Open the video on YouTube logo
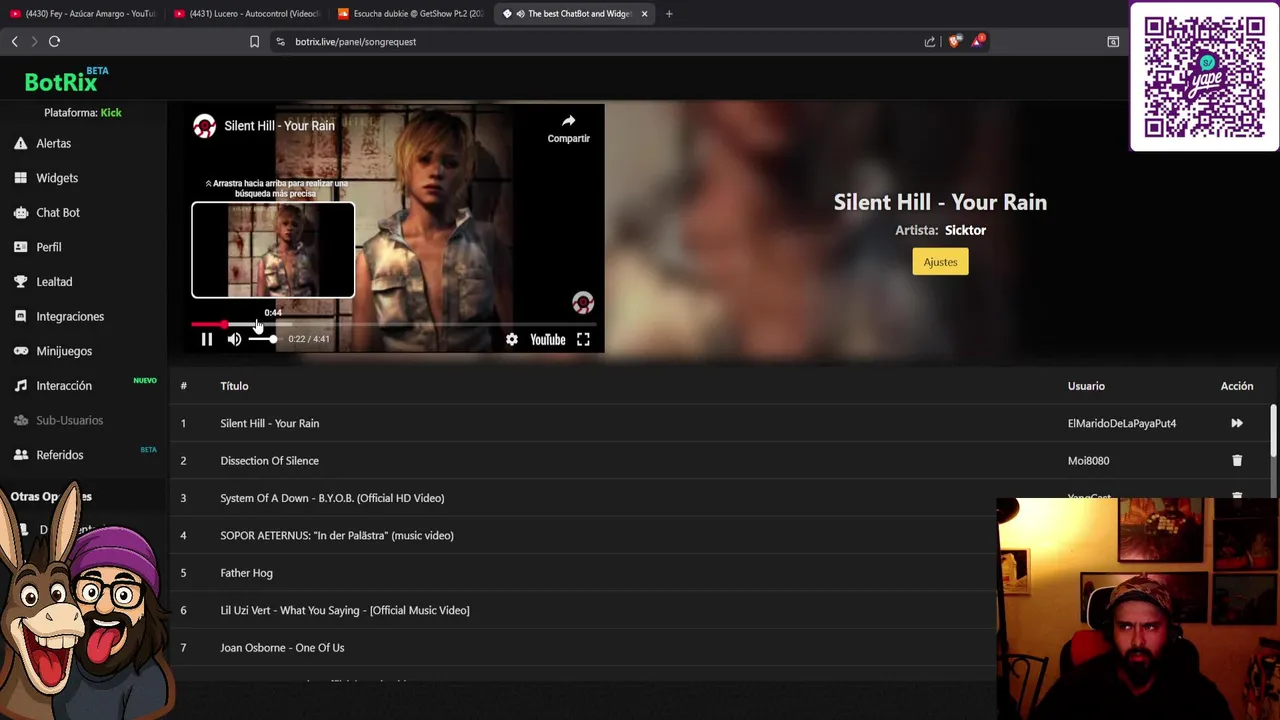Viewport: 1280px width, 720px height. 548,339
